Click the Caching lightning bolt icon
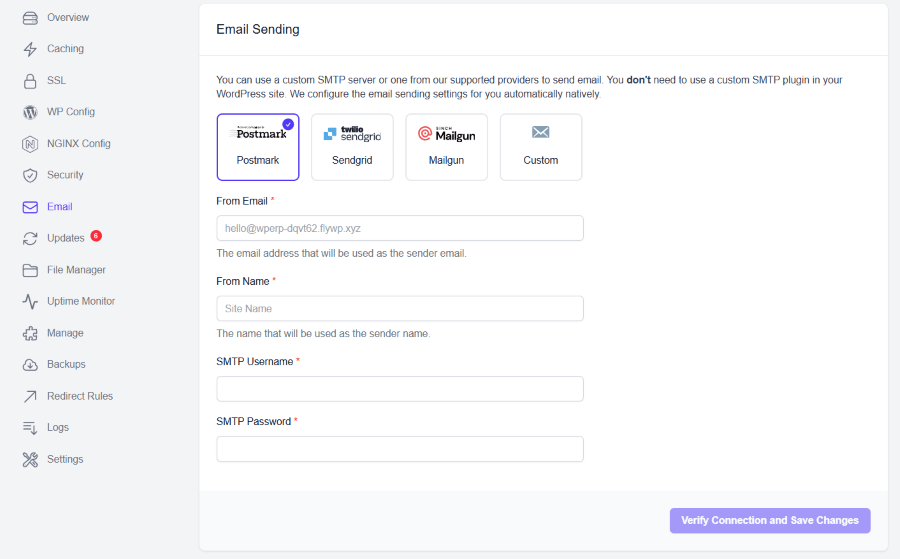 [30, 49]
